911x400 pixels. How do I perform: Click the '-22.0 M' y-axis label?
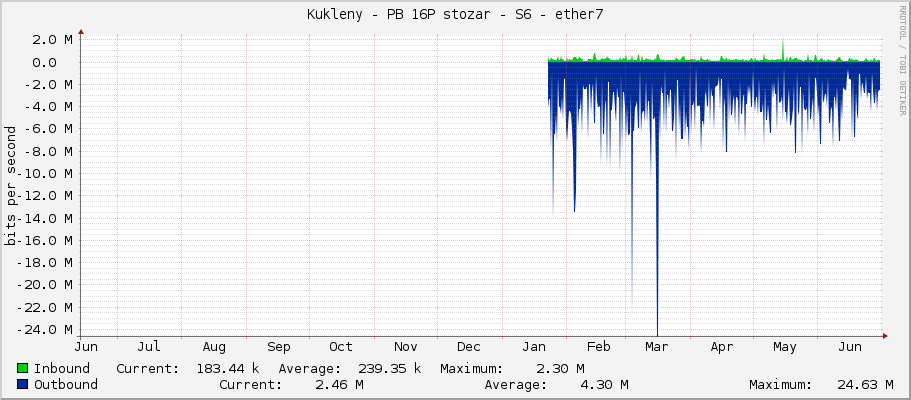[x=44, y=307]
